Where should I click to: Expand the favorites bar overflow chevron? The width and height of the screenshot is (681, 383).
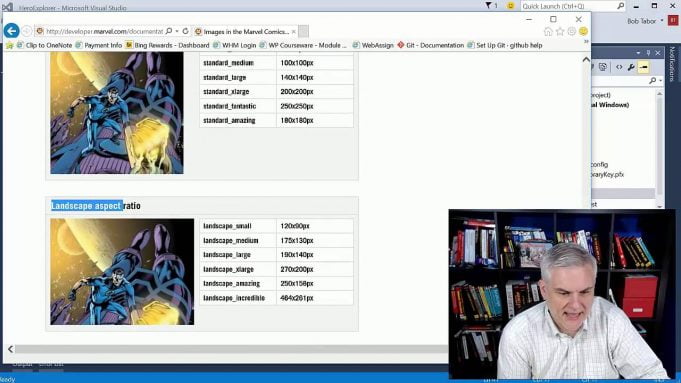[x=586, y=42]
